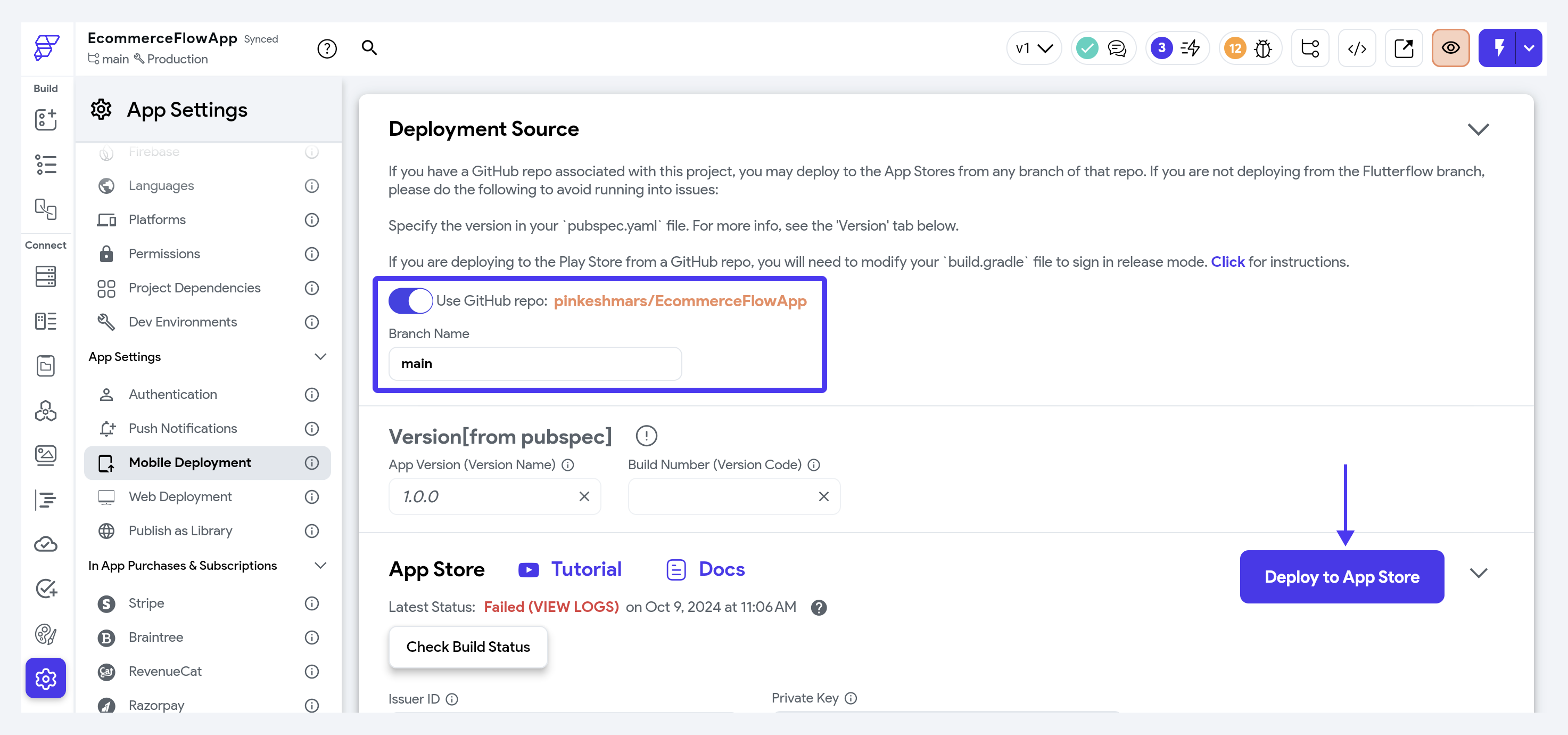The image size is (1568, 735).
Task: Open the widget tree icon
Action: pyautogui.click(x=46, y=165)
